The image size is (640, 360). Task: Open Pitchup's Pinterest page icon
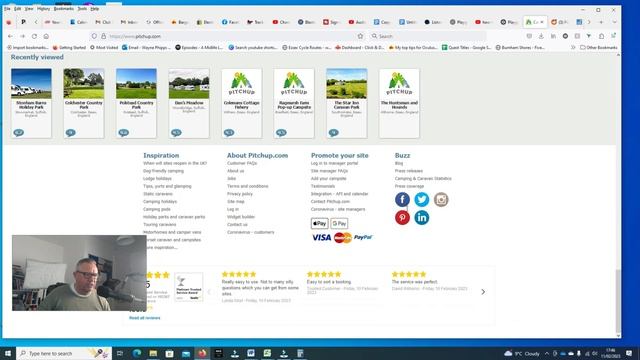click(x=402, y=218)
